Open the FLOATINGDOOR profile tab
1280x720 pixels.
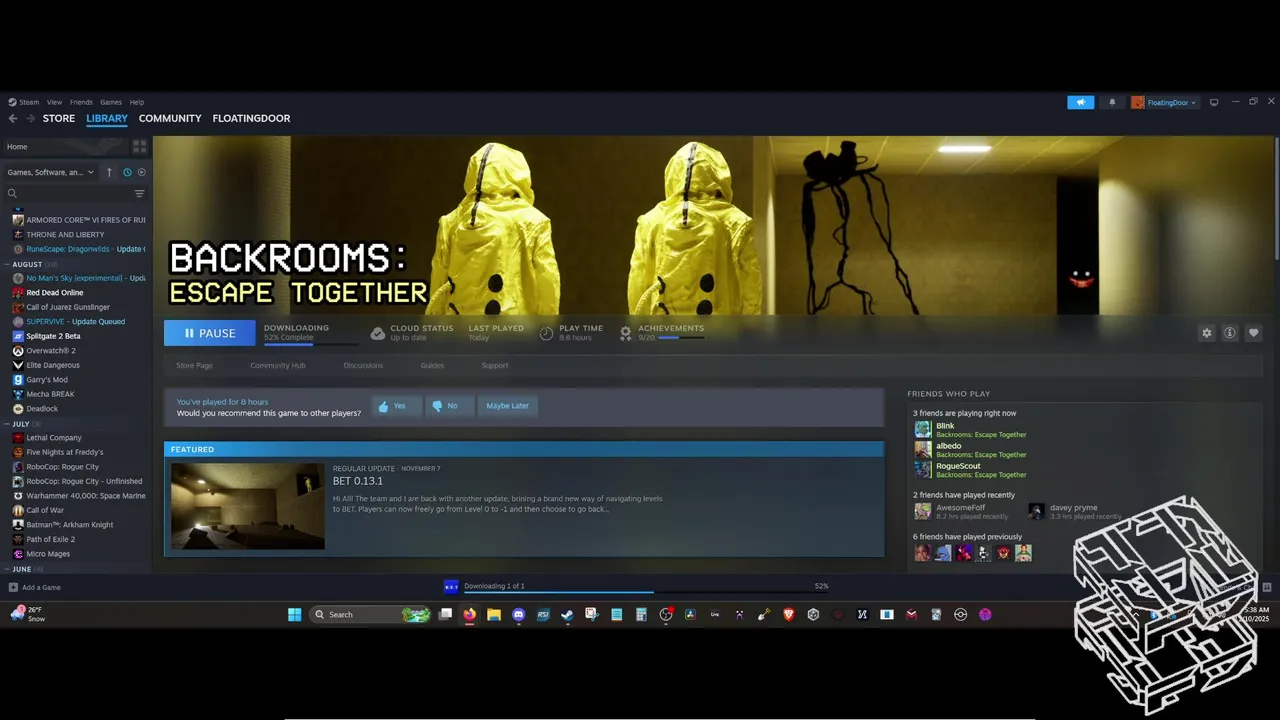pos(251,118)
